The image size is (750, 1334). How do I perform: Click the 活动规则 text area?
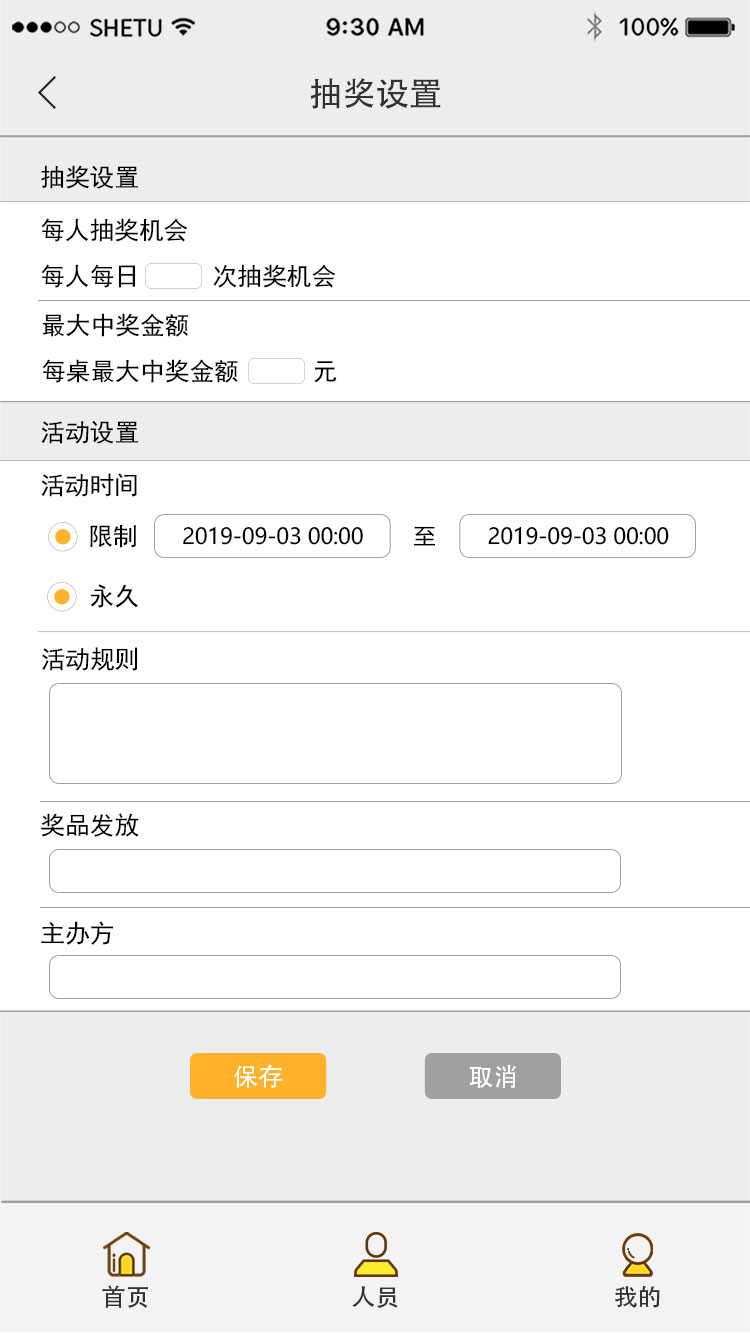pyautogui.click(x=335, y=733)
